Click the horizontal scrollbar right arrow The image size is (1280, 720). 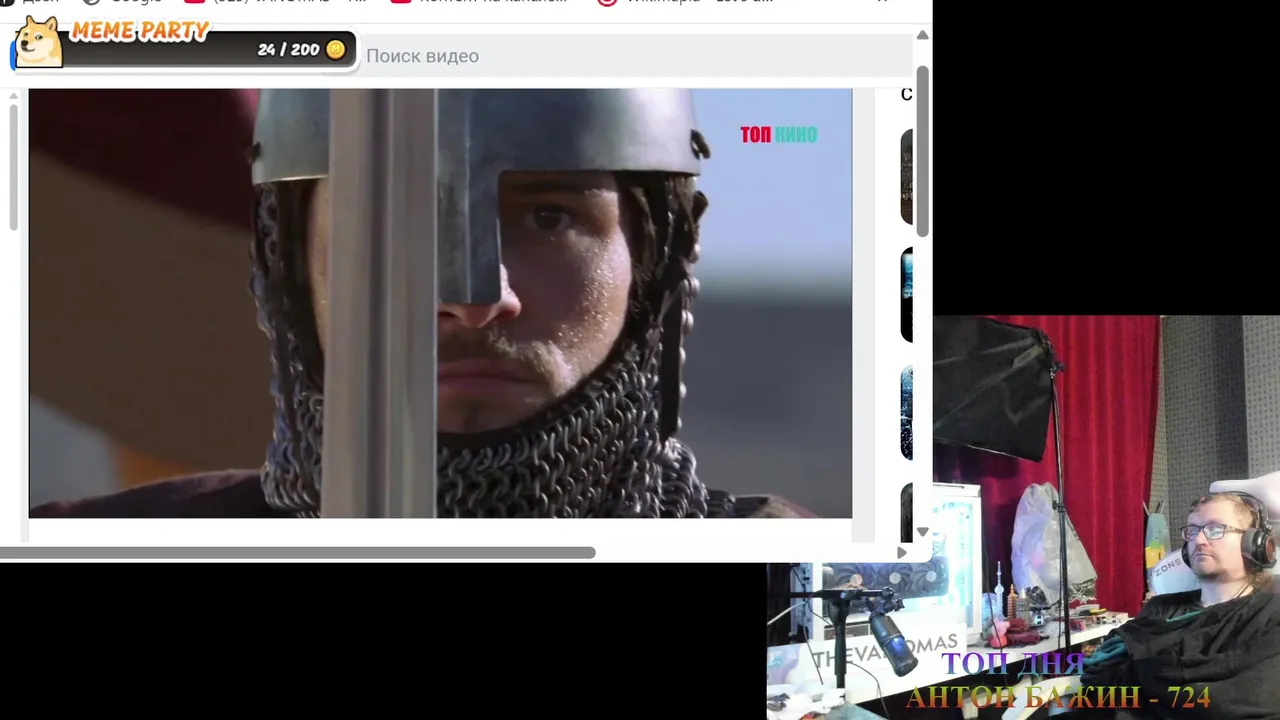902,553
